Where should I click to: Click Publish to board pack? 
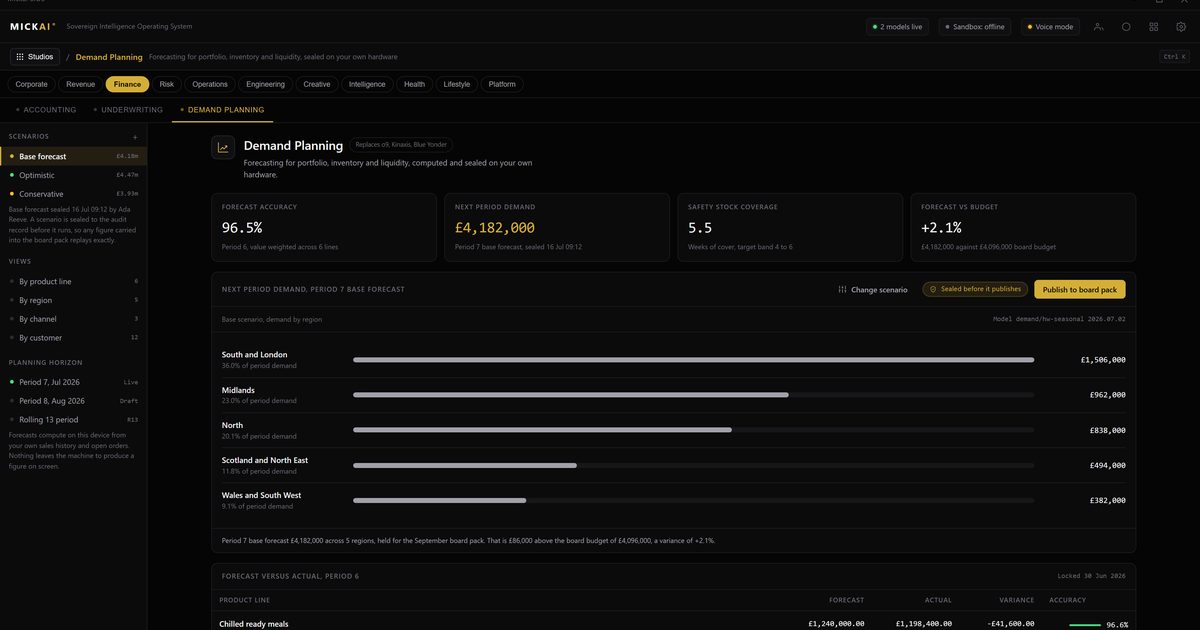pos(1080,289)
